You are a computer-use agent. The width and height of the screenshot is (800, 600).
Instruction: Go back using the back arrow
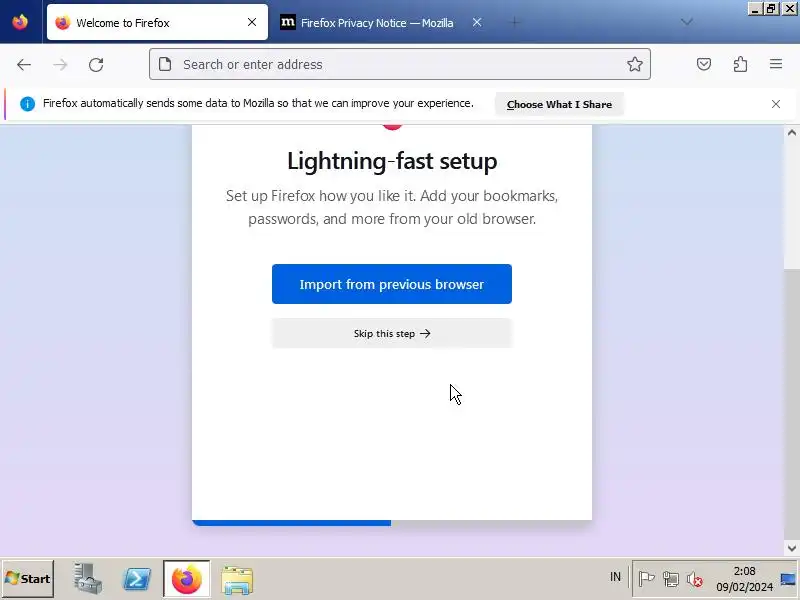pos(24,65)
